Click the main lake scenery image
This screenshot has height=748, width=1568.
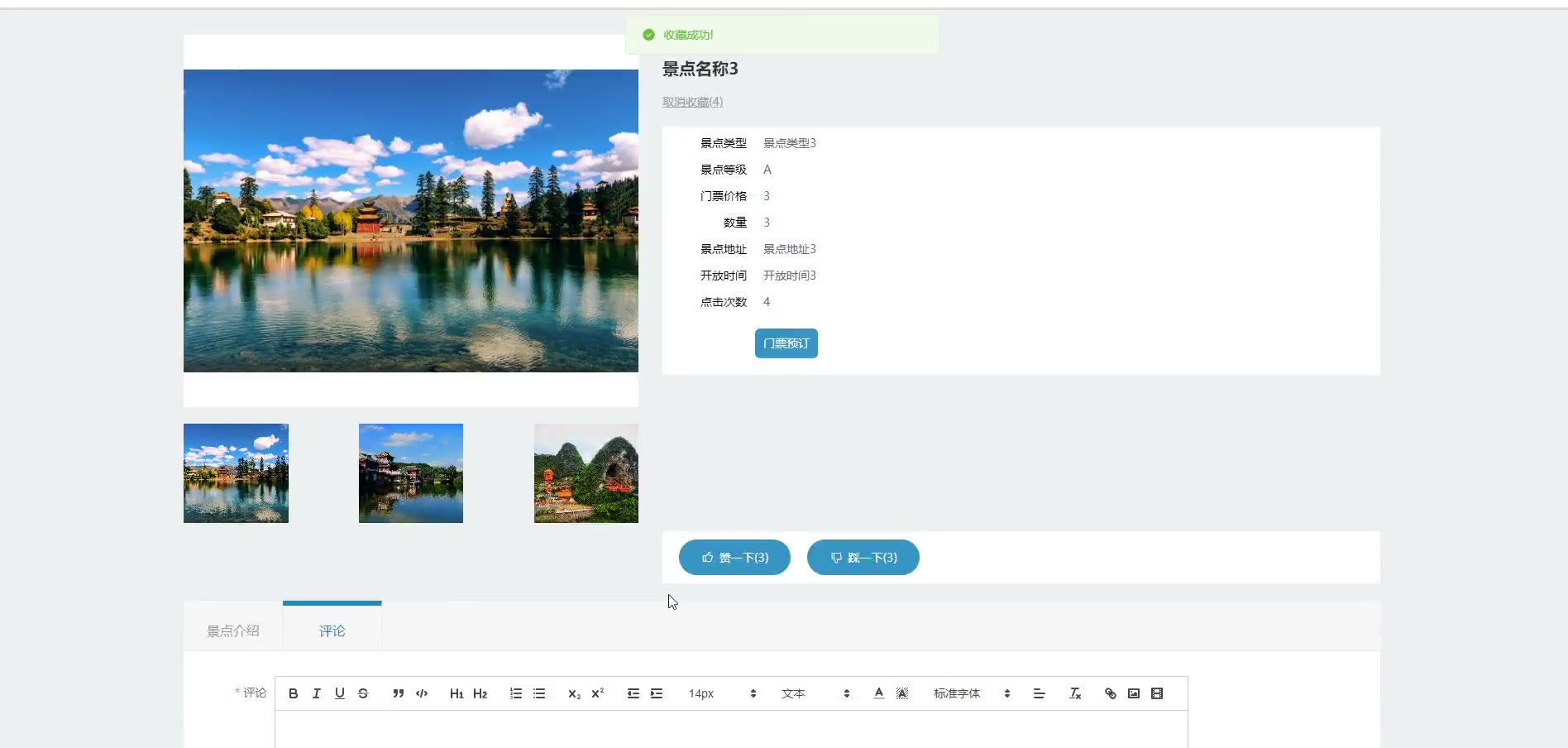pos(411,221)
